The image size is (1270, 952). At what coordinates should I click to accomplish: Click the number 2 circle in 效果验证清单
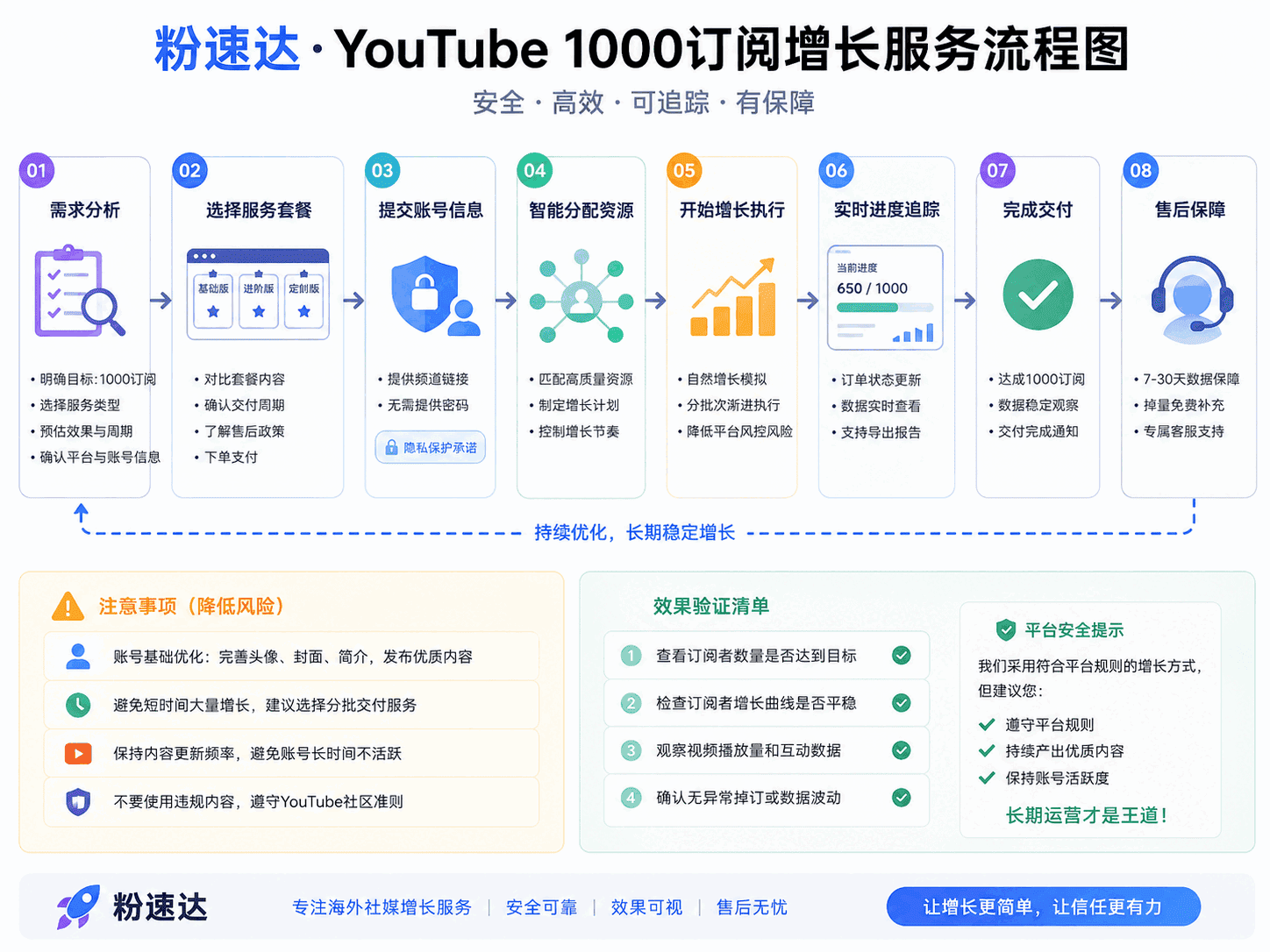click(x=631, y=702)
